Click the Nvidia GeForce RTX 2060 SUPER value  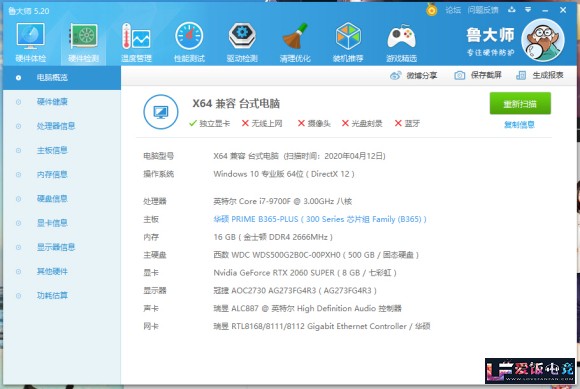(305, 273)
